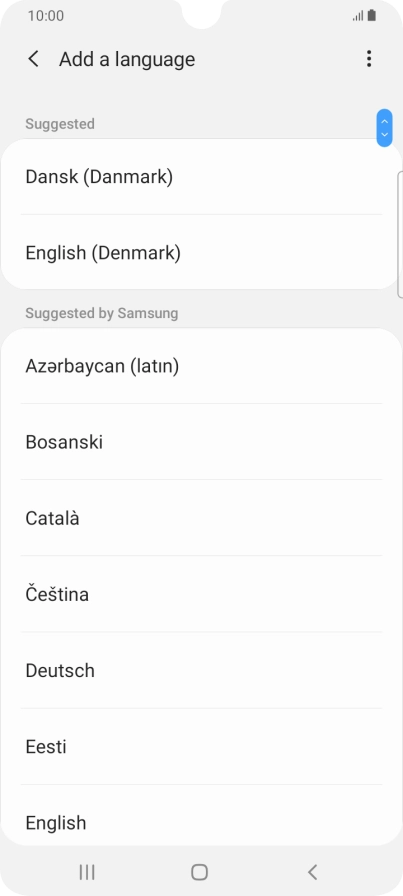Open the English language entry at bottom
The height and width of the screenshot is (896, 403).
(x=201, y=816)
